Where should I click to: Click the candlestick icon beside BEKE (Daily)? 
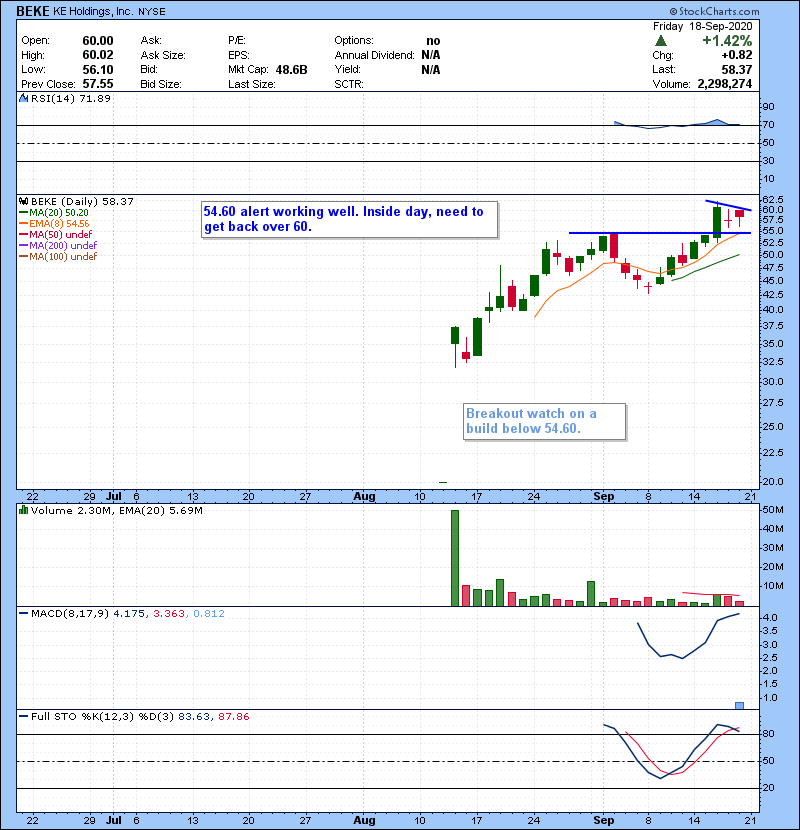pos(23,202)
